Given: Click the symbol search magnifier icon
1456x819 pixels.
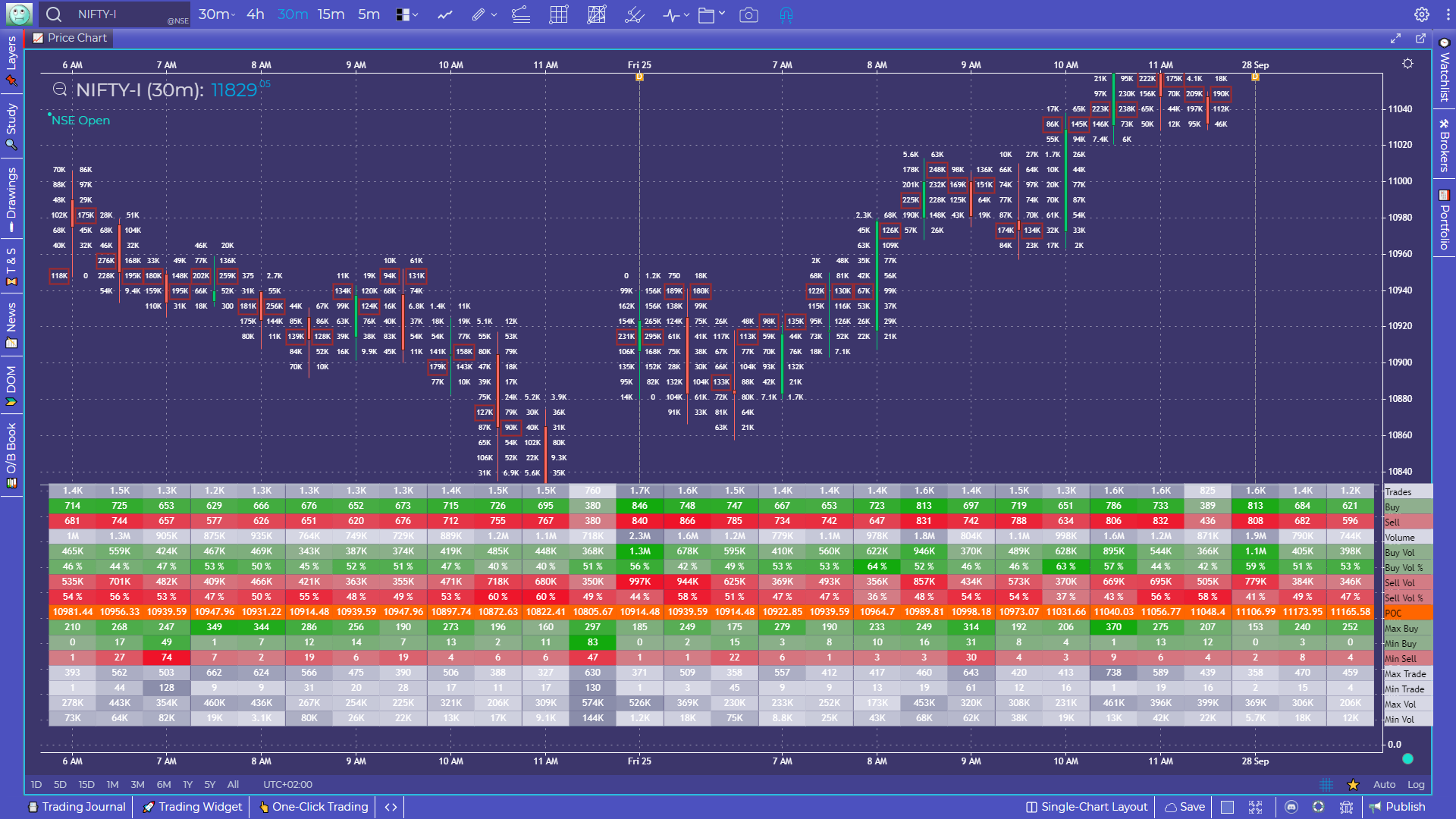Looking at the screenshot, I should [54, 14].
